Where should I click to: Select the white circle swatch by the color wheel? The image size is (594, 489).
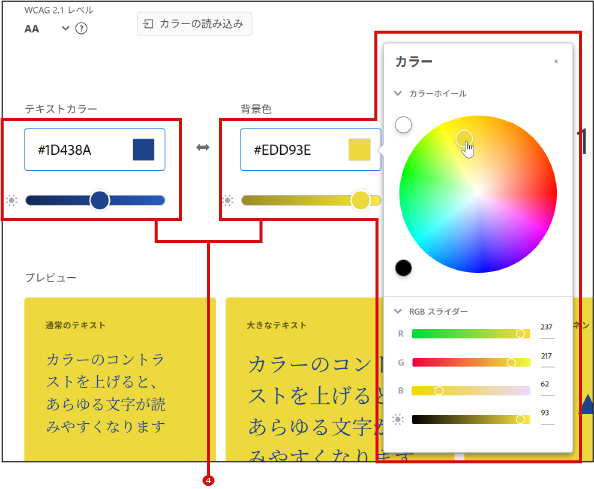pyautogui.click(x=403, y=125)
